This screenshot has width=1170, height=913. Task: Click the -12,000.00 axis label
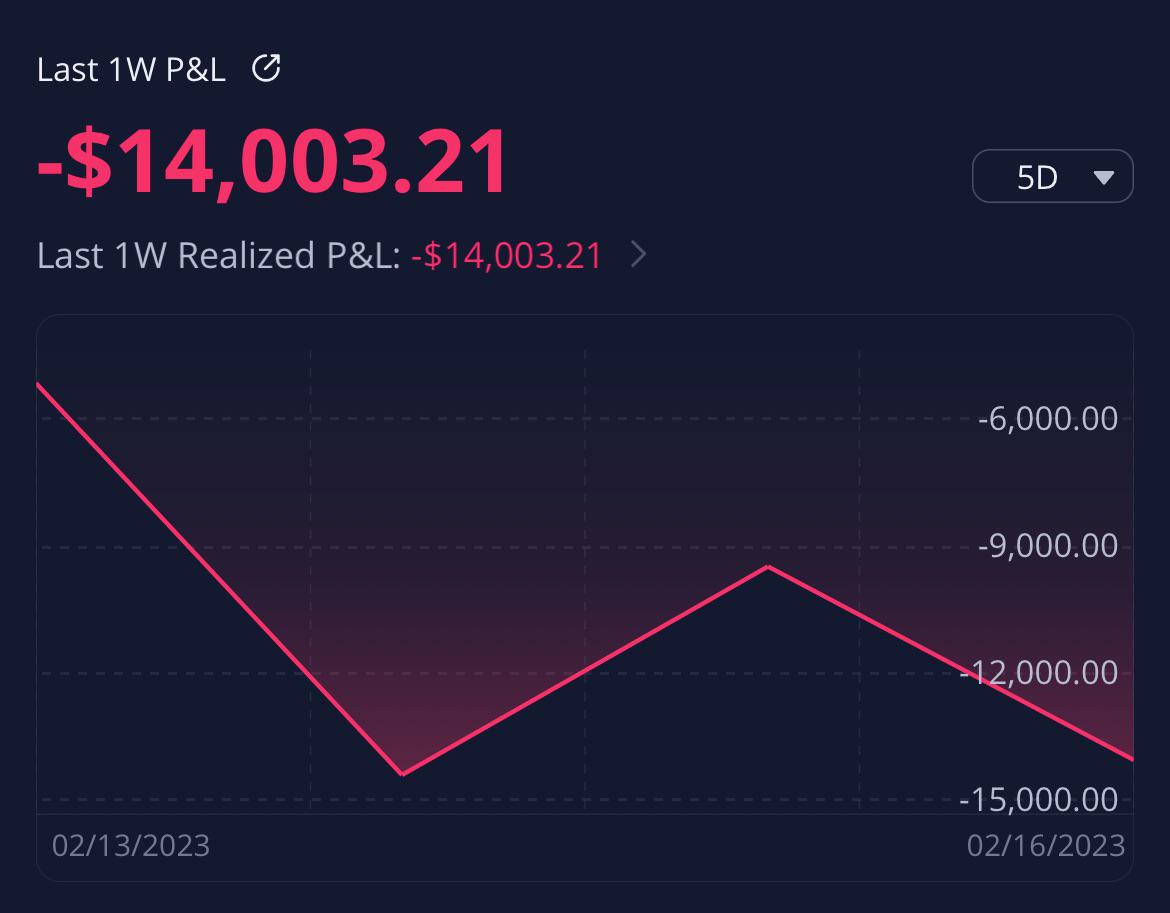(1038, 672)
